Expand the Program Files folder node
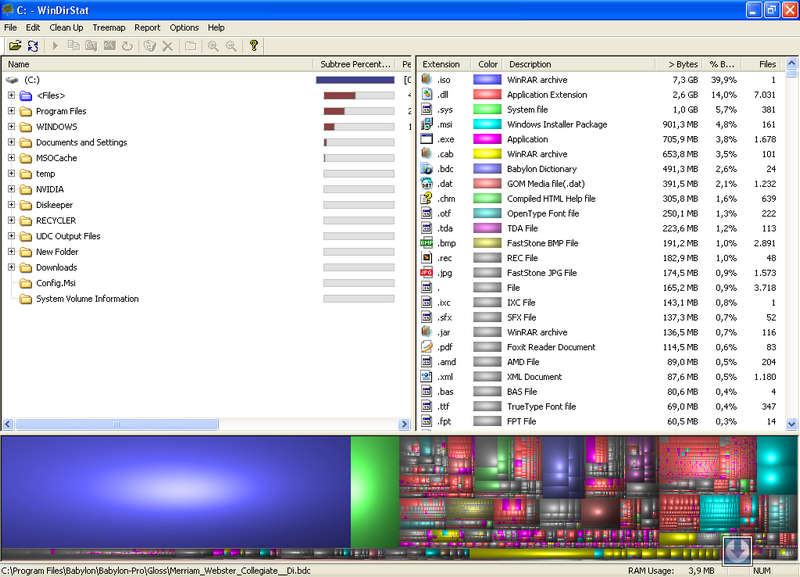800x577 pixels. point(11,111)
